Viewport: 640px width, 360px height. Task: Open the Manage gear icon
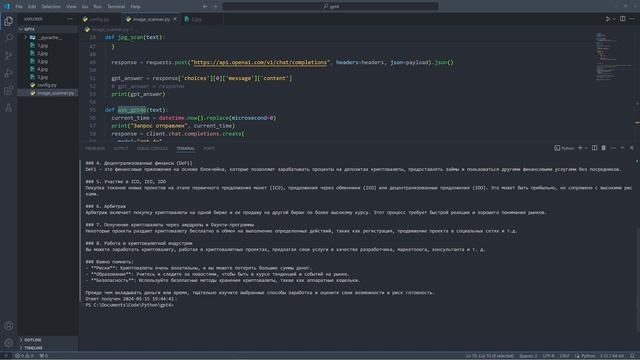9,343
